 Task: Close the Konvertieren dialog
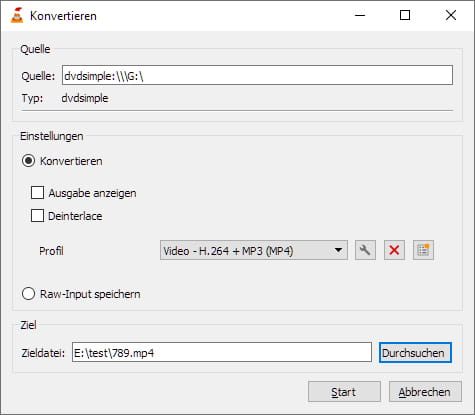451,15
